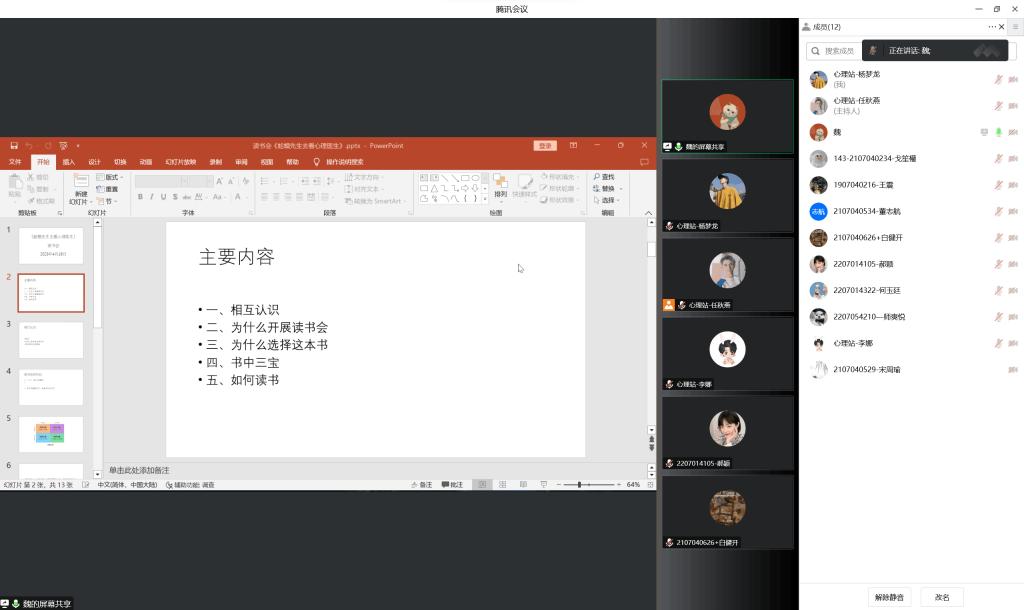Open the 设计 ribbon tab
1024x610 pixels.
[x=95, y=161]
